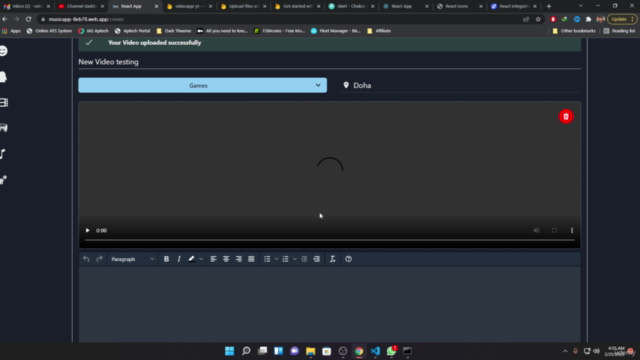Open the browser tab search chevron
Viewport: 640px width, 360px height.
580,6
